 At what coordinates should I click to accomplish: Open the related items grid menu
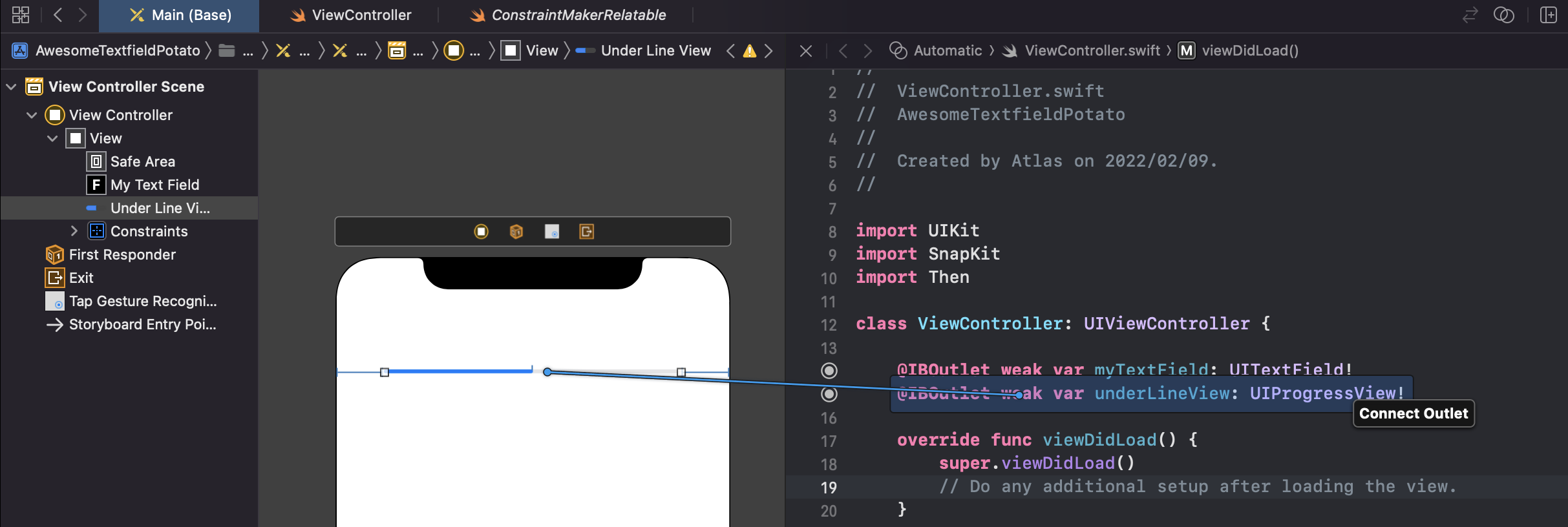(x=21, y=15)
